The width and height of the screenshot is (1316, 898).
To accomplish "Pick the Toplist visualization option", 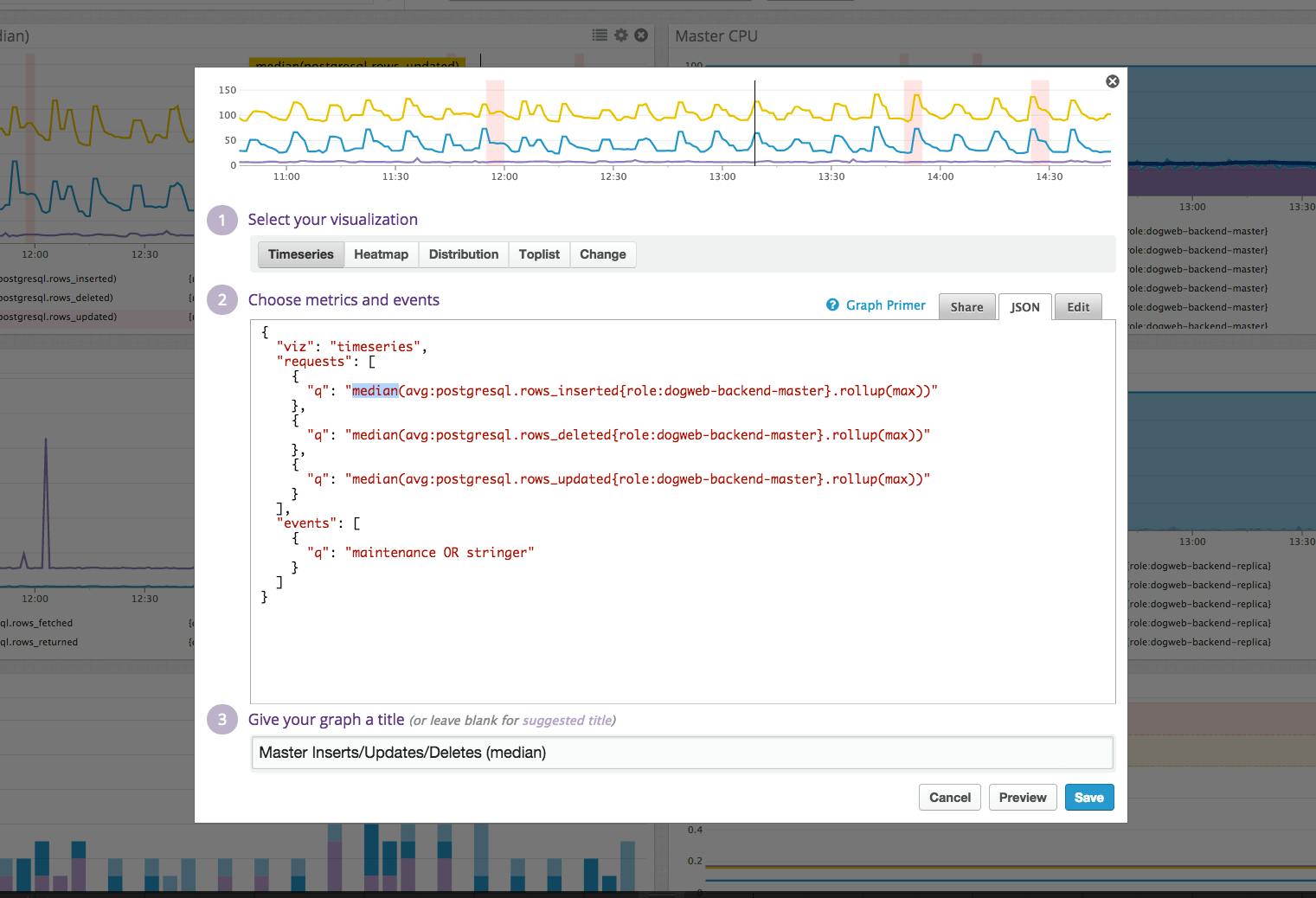I will coord(539,254).
